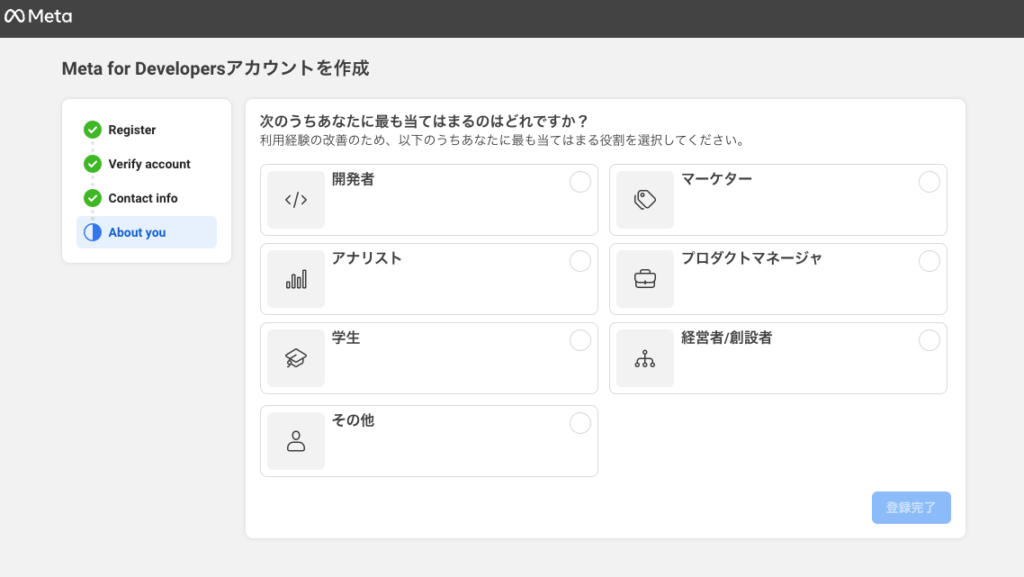Click the developer code brackets icon
This screenshot has height=577, width=1024.
pyautogui.click(x=296, y=200)
